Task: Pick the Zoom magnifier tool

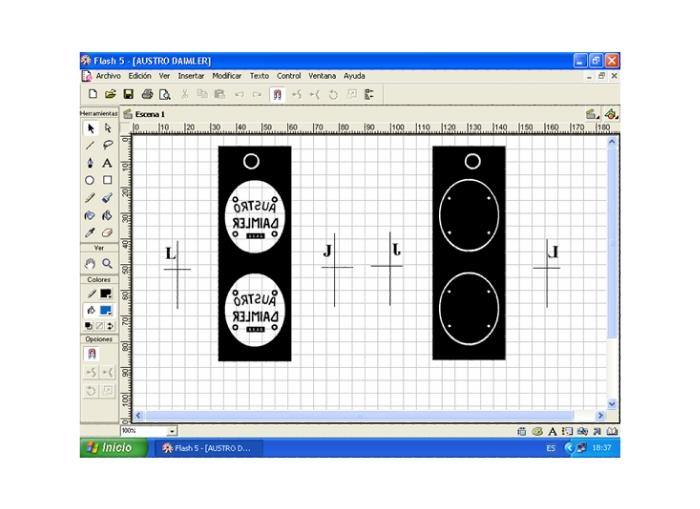Action: (107, 263)
